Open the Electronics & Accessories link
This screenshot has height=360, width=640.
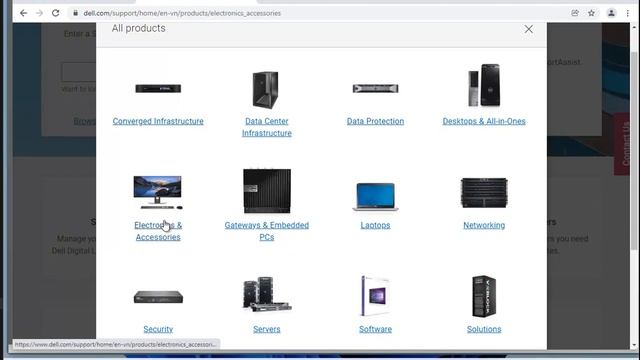(158, 231)
